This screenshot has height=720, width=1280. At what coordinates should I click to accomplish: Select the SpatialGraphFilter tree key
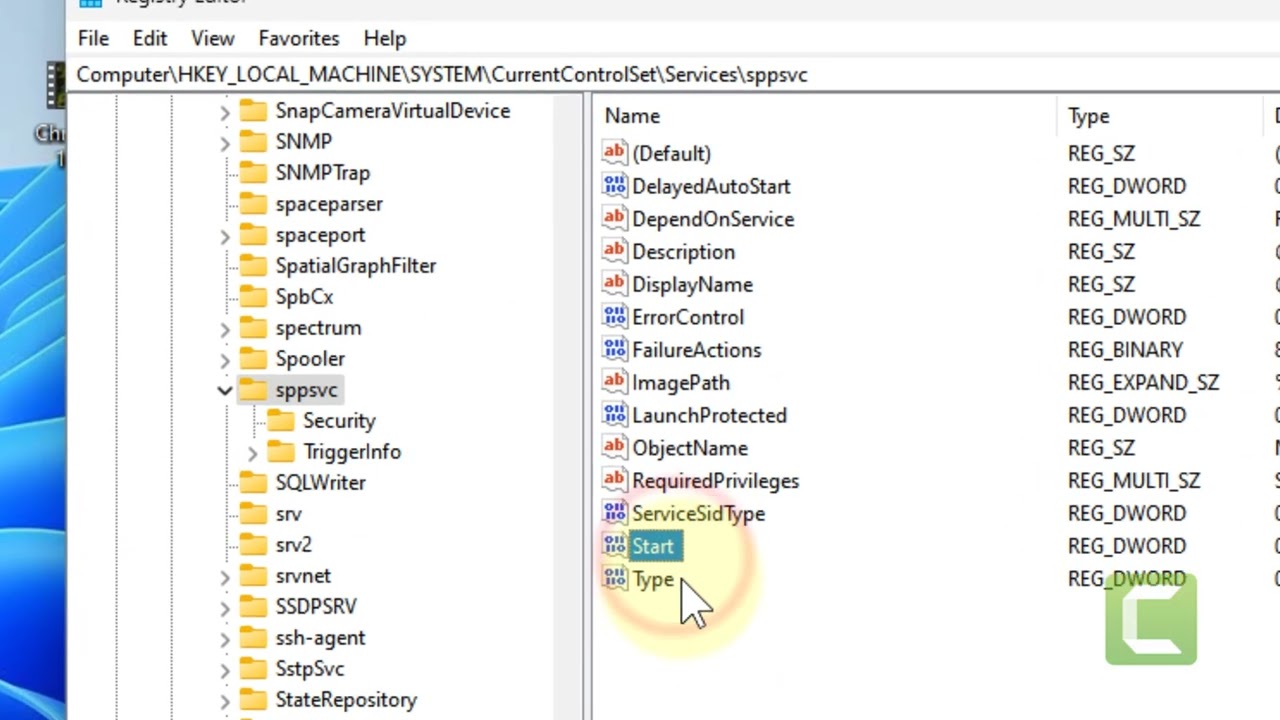356,266
